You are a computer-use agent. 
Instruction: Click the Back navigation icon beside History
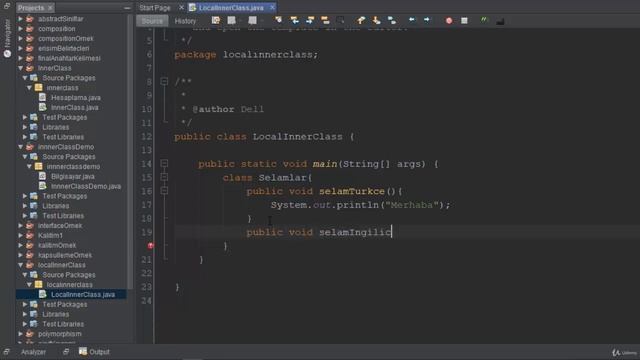pos(231,20)
